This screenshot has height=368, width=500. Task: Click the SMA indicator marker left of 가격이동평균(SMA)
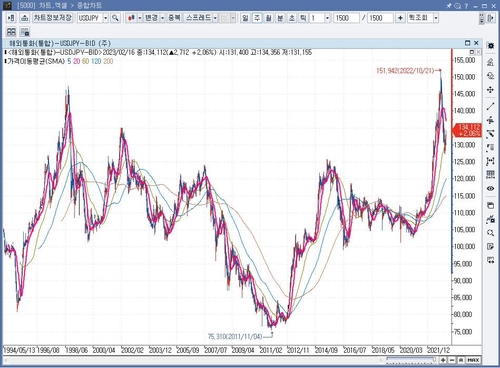pos(5,61)
